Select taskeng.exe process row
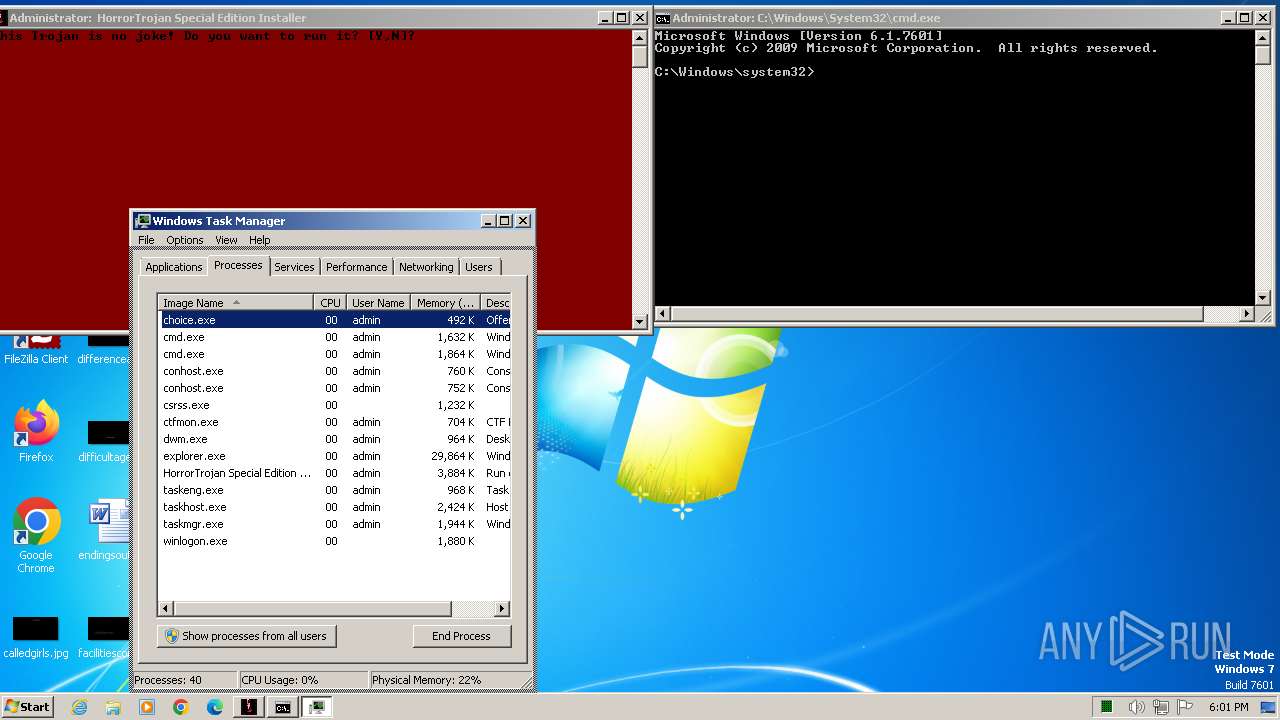 click(335, 490)
